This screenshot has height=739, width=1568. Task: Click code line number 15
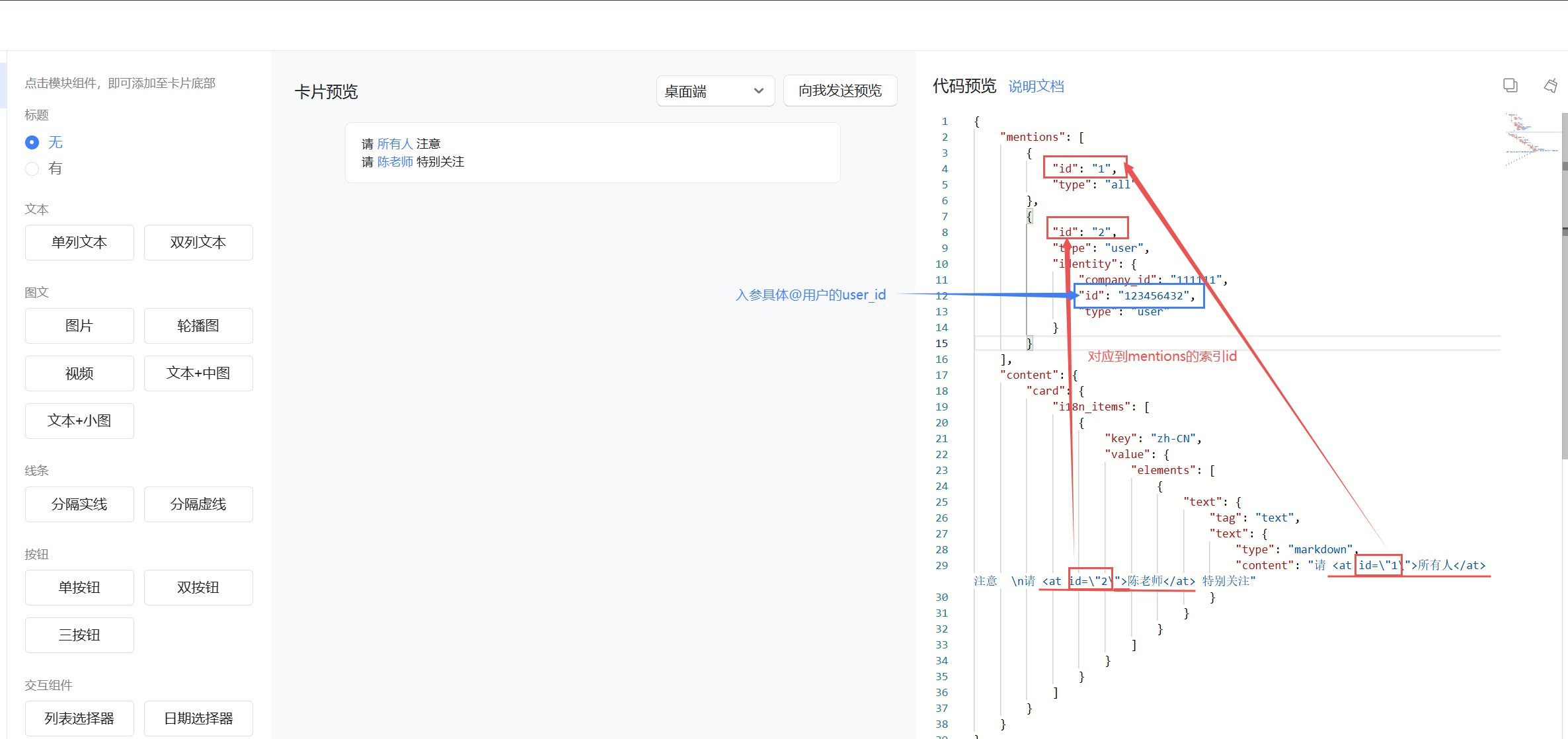coord(941,343)
